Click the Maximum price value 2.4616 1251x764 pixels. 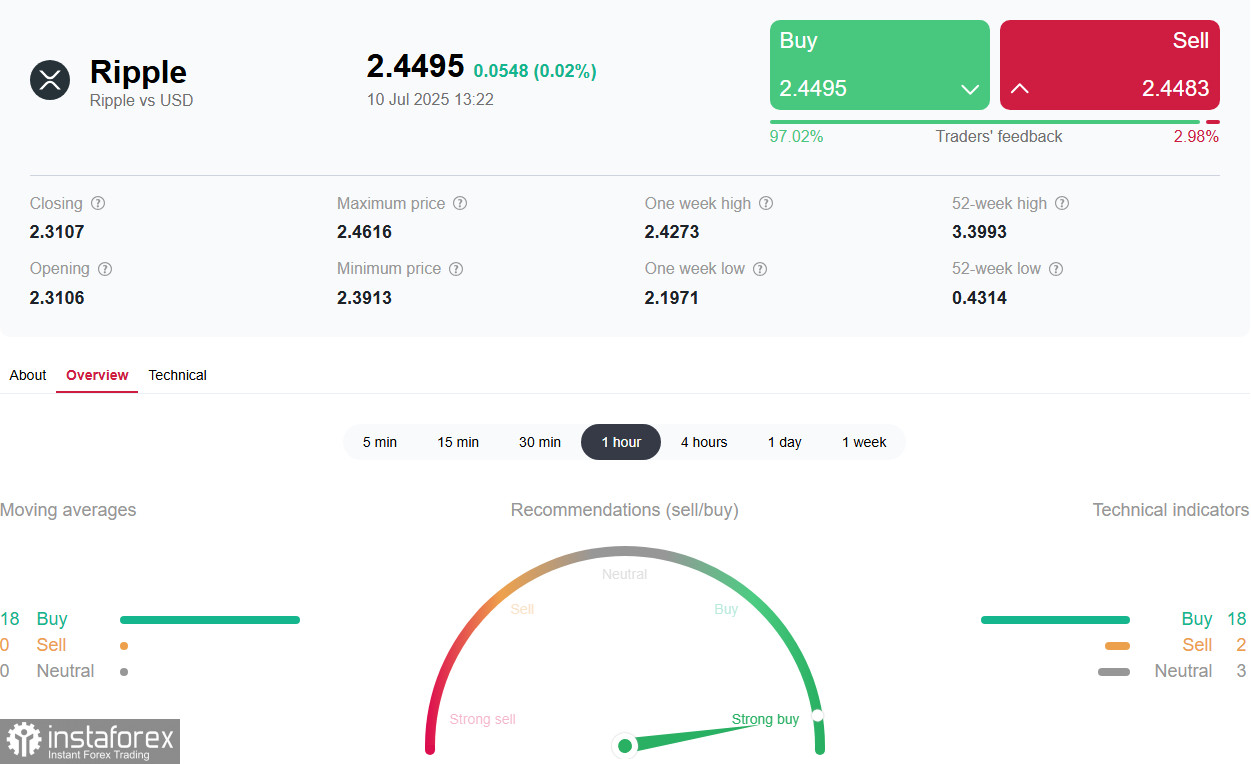pos(364,232)
